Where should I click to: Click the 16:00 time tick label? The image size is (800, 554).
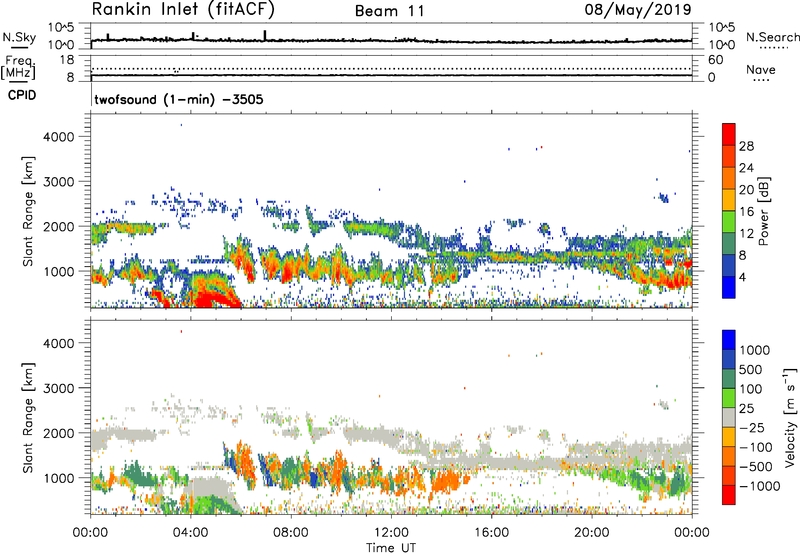pos(491,533)
